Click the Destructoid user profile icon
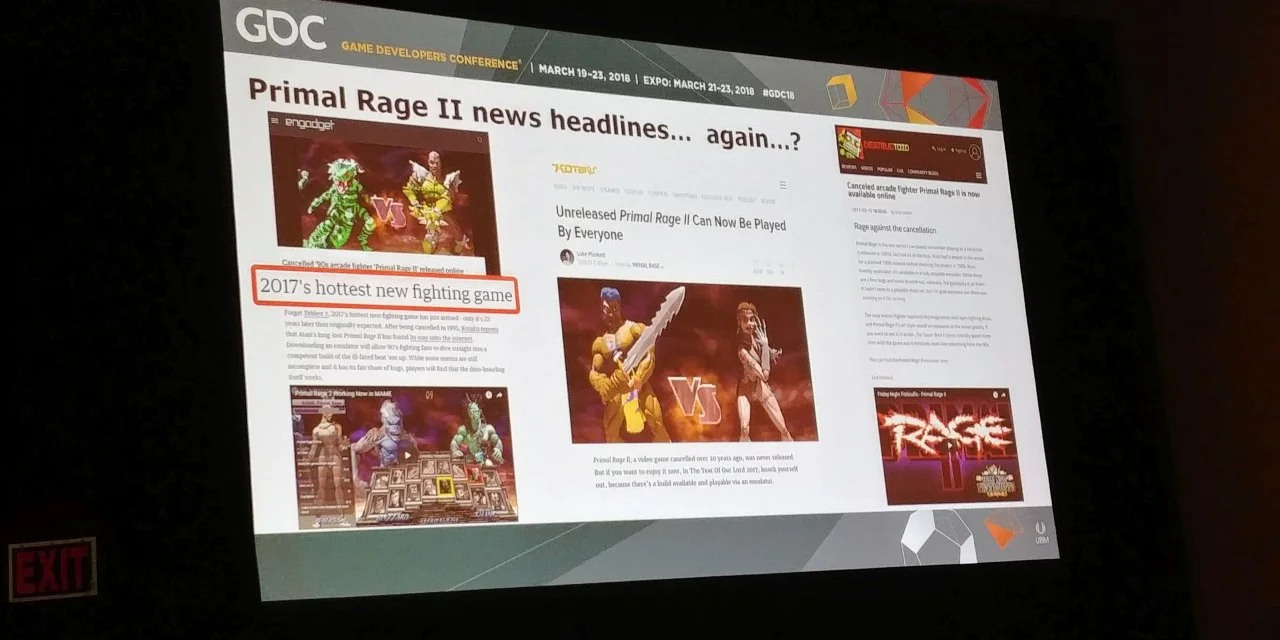1280x640 pixels. pos(974,151)
